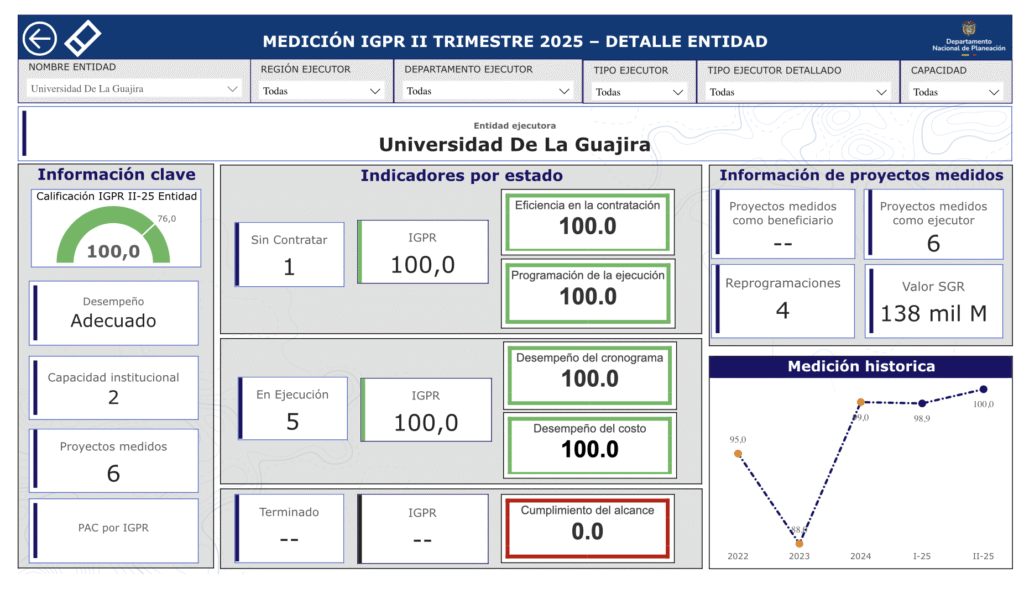
Task: Click the Terminado status card
Action: [290, 528]
